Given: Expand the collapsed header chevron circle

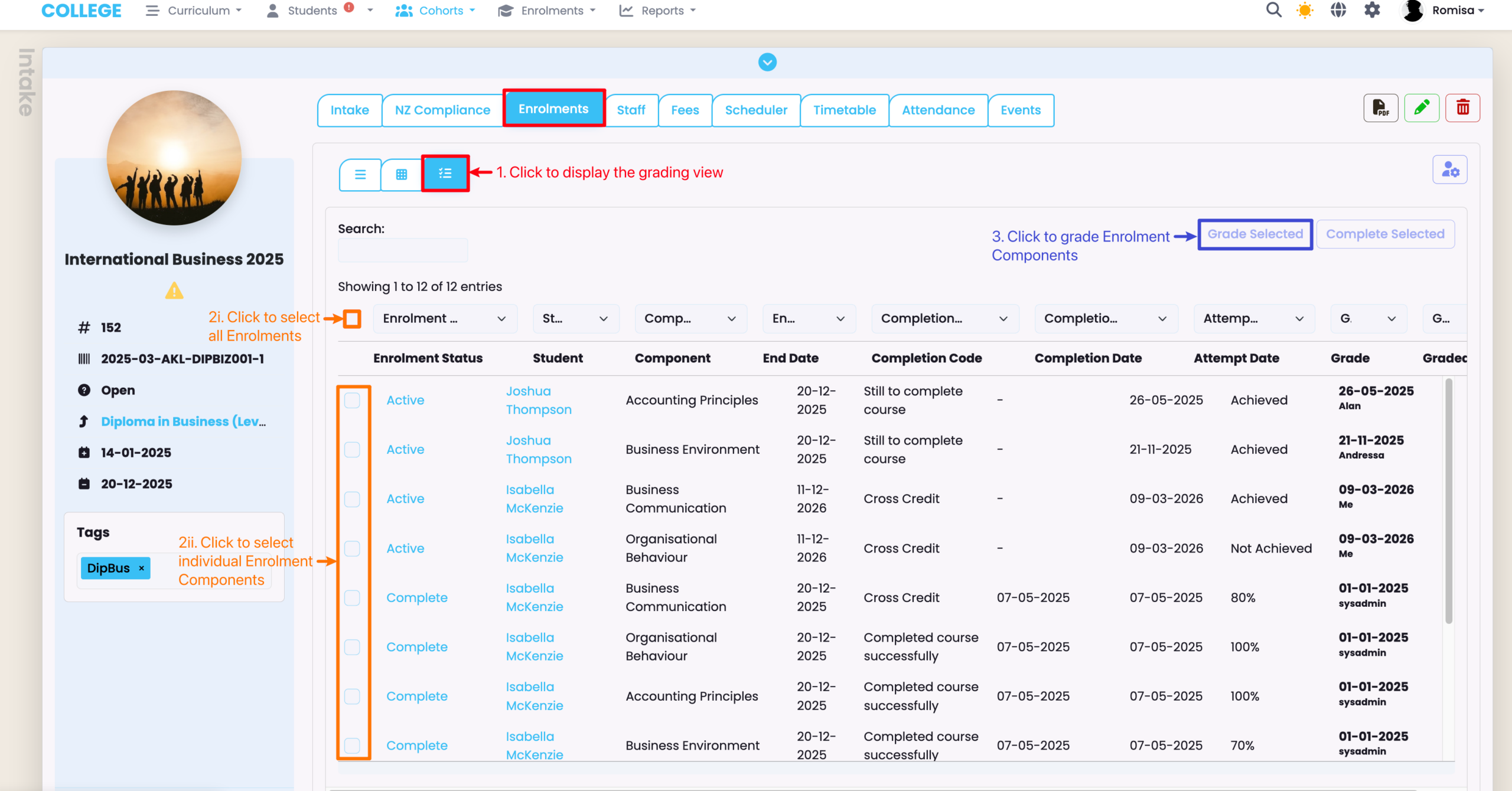Looking at the screenshot, I should (x=767, y=62).
